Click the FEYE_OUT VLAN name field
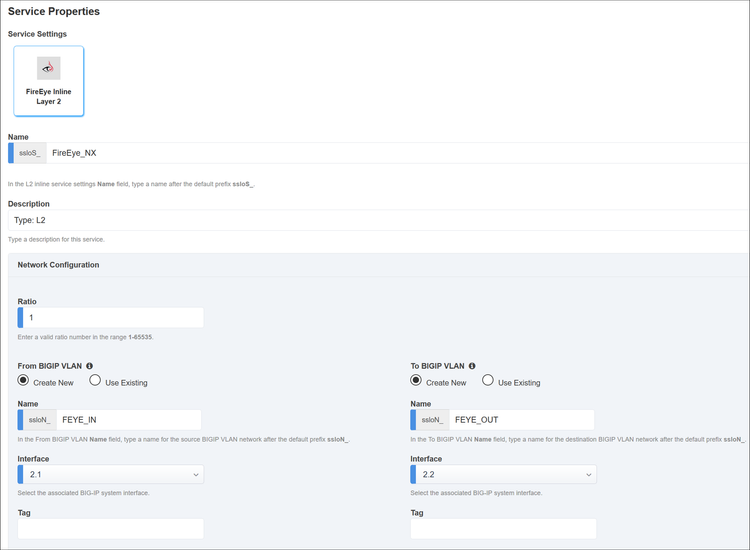 [521, 419]
